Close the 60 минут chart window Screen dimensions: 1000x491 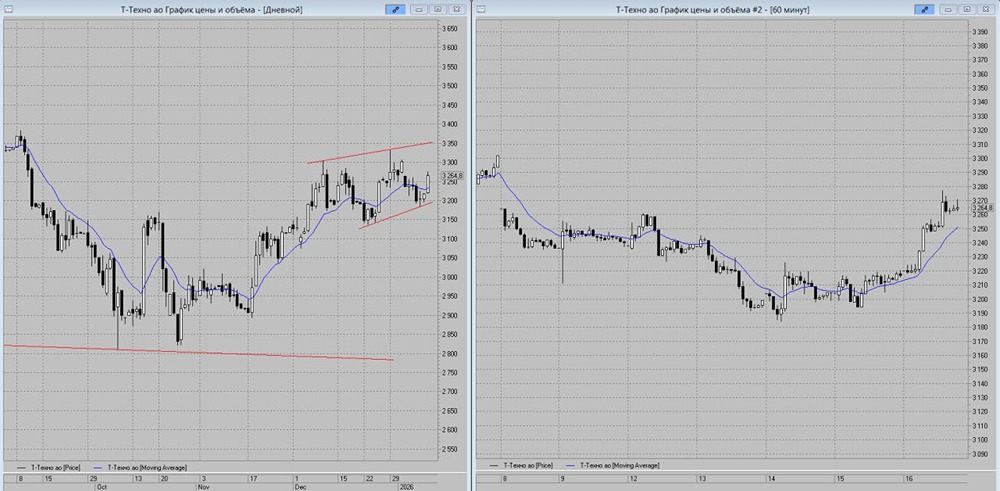click(986, 9)
